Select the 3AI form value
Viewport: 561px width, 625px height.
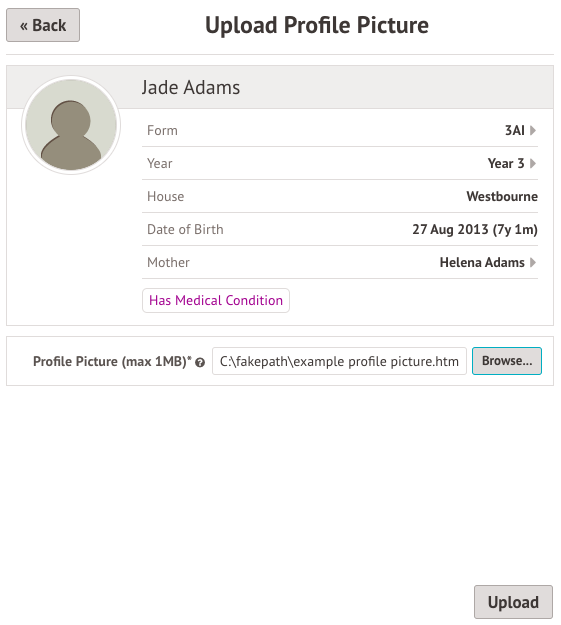click(515, 130)
